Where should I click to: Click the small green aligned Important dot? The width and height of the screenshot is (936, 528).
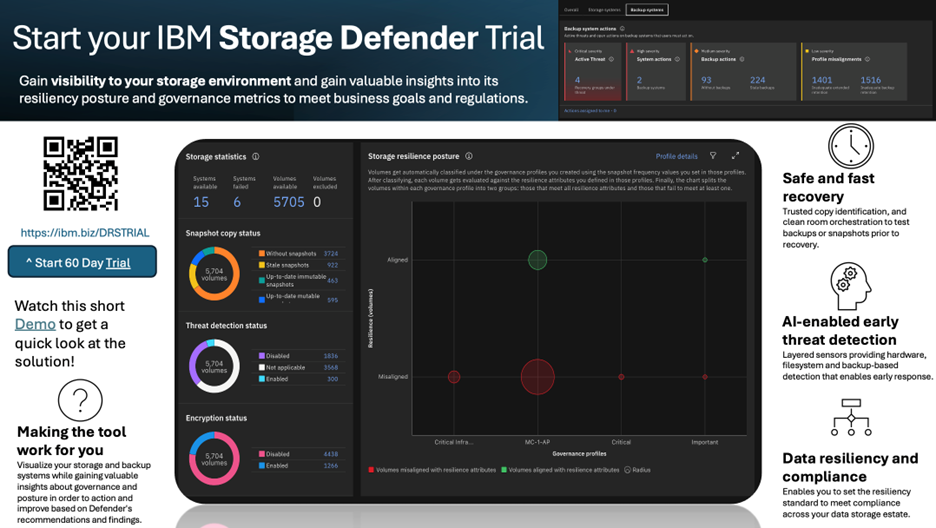(705, 260)
